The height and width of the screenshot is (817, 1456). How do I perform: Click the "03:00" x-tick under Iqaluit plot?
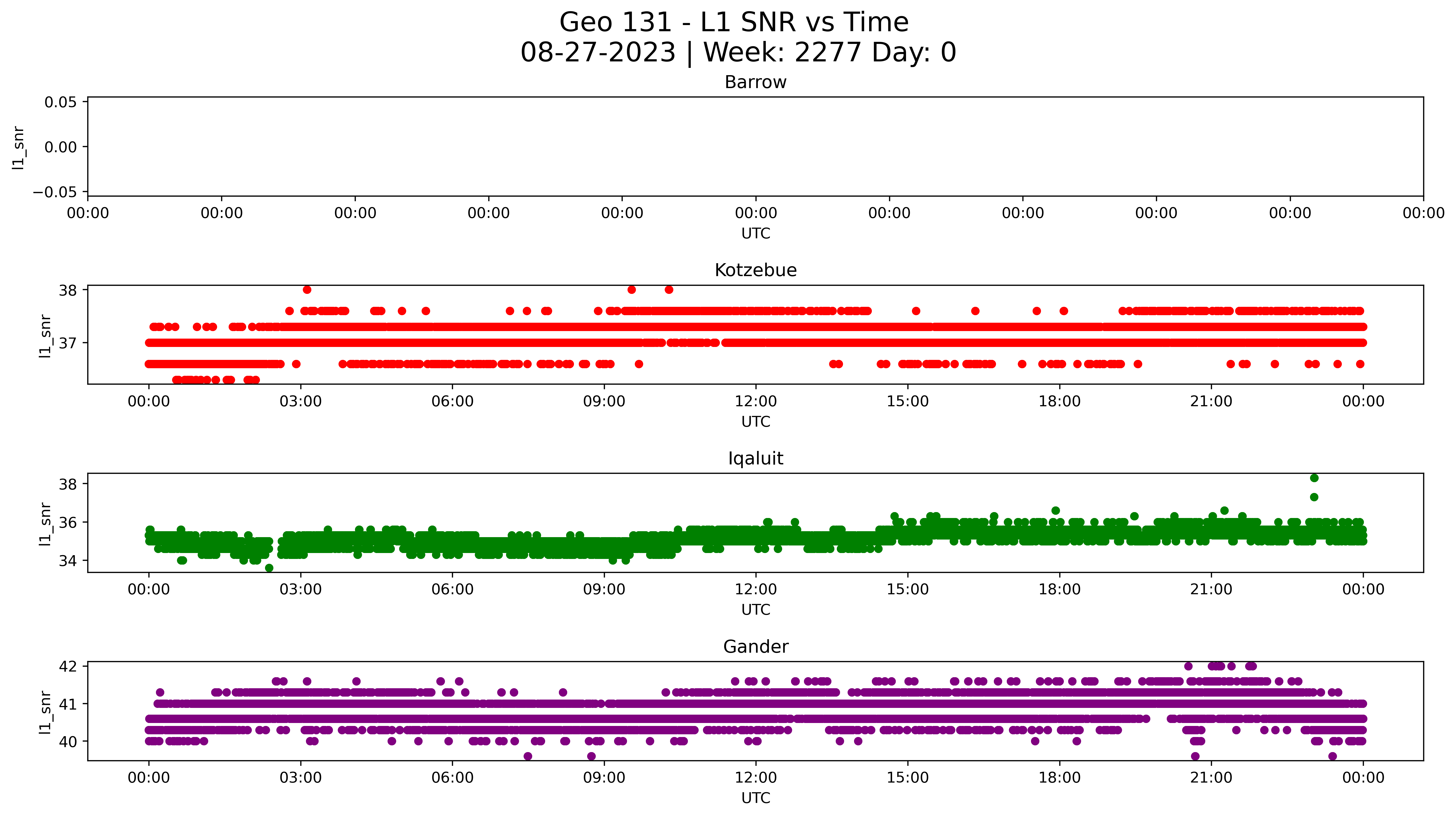[x=301, y=590]
